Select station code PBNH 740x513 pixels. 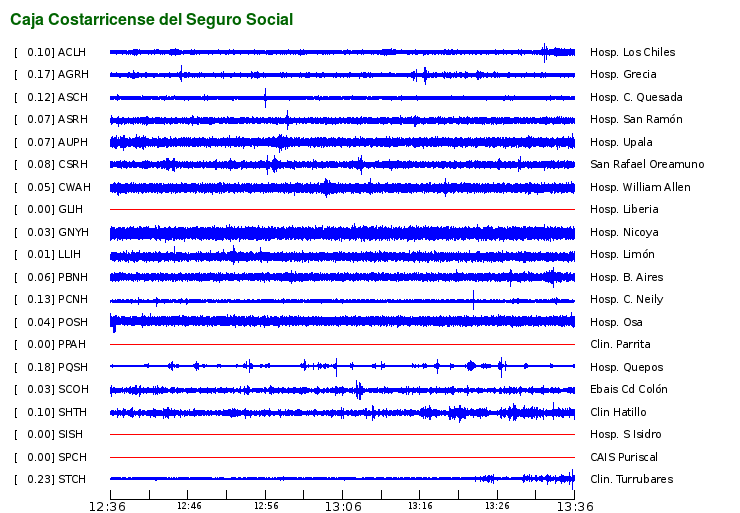point(73,278)
